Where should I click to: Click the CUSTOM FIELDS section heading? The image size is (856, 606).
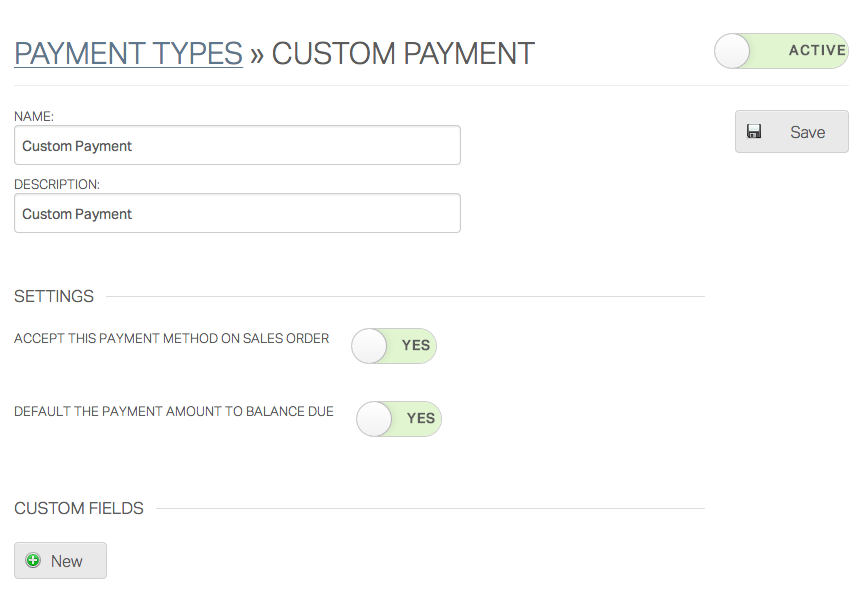(x=78, y=508)
